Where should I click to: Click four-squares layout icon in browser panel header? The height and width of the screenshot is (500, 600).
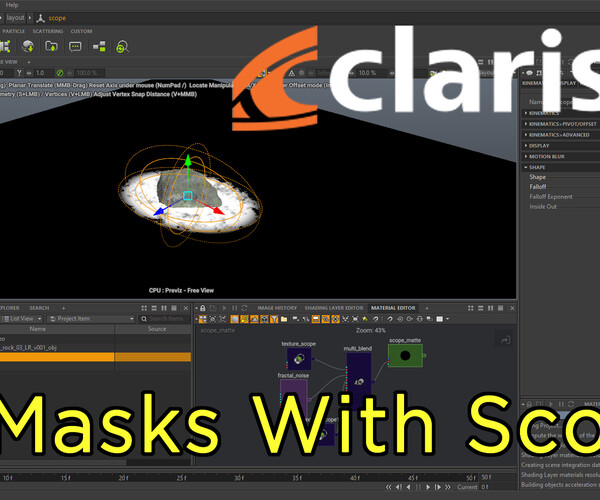(x=144, y=308)
